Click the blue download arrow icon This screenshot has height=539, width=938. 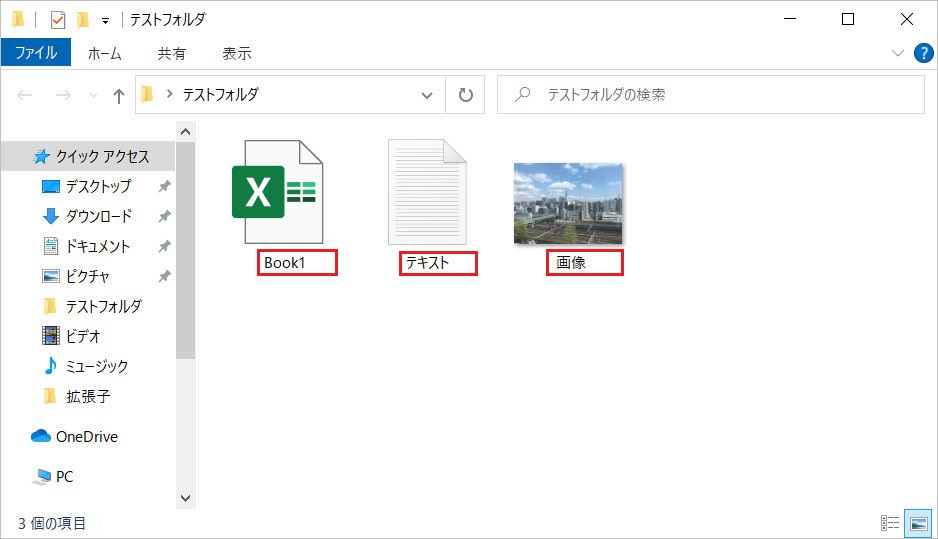tap(51, 216)
